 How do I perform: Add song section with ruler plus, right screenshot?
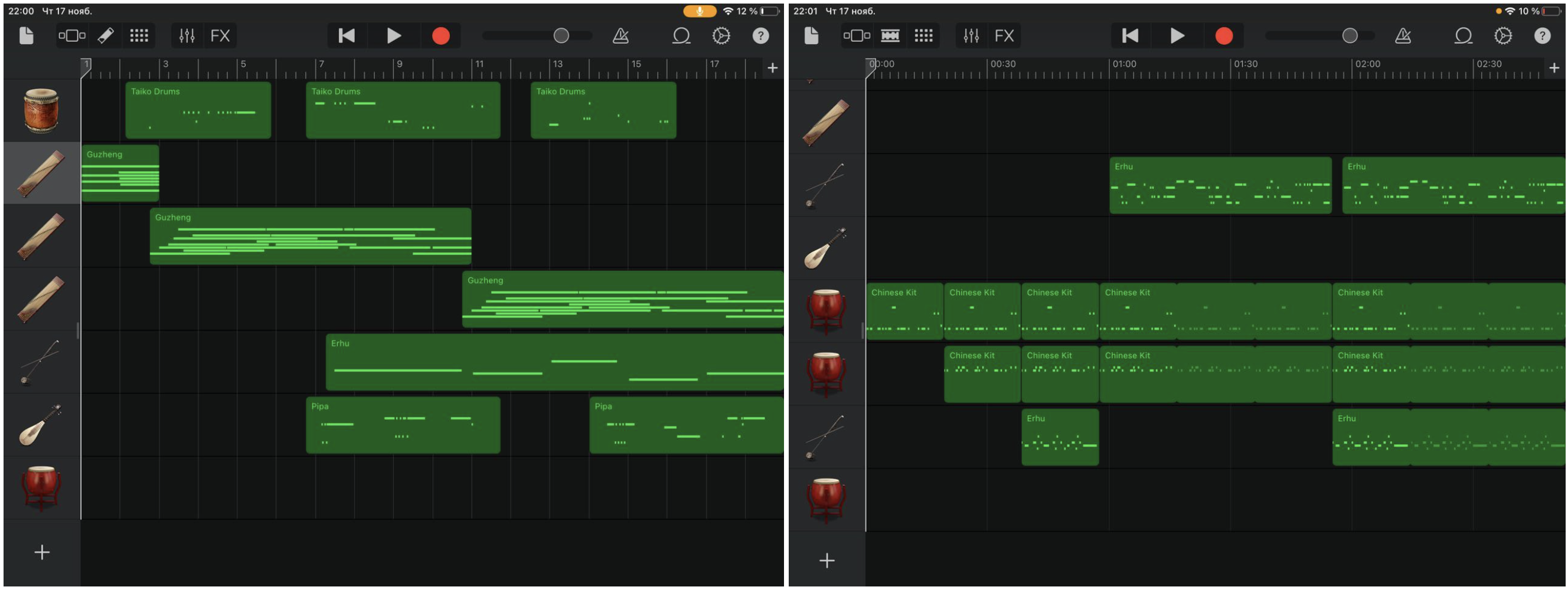(1554, 68)
